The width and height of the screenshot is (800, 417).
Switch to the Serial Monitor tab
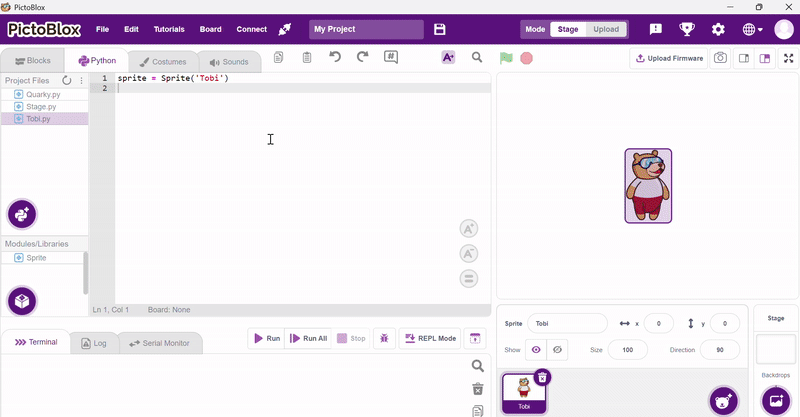point(160,343)
